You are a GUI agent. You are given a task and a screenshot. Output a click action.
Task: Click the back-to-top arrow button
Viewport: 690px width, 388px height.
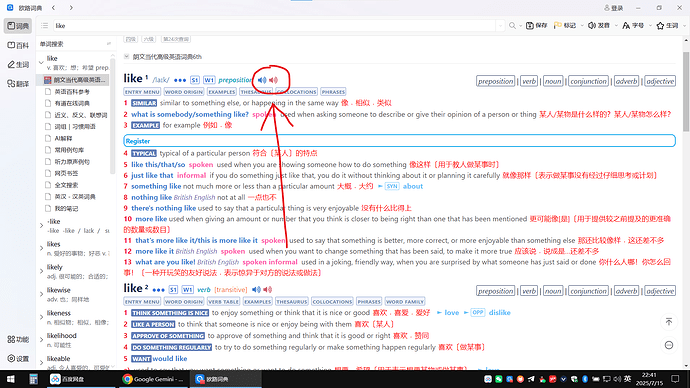click(669, 322)
